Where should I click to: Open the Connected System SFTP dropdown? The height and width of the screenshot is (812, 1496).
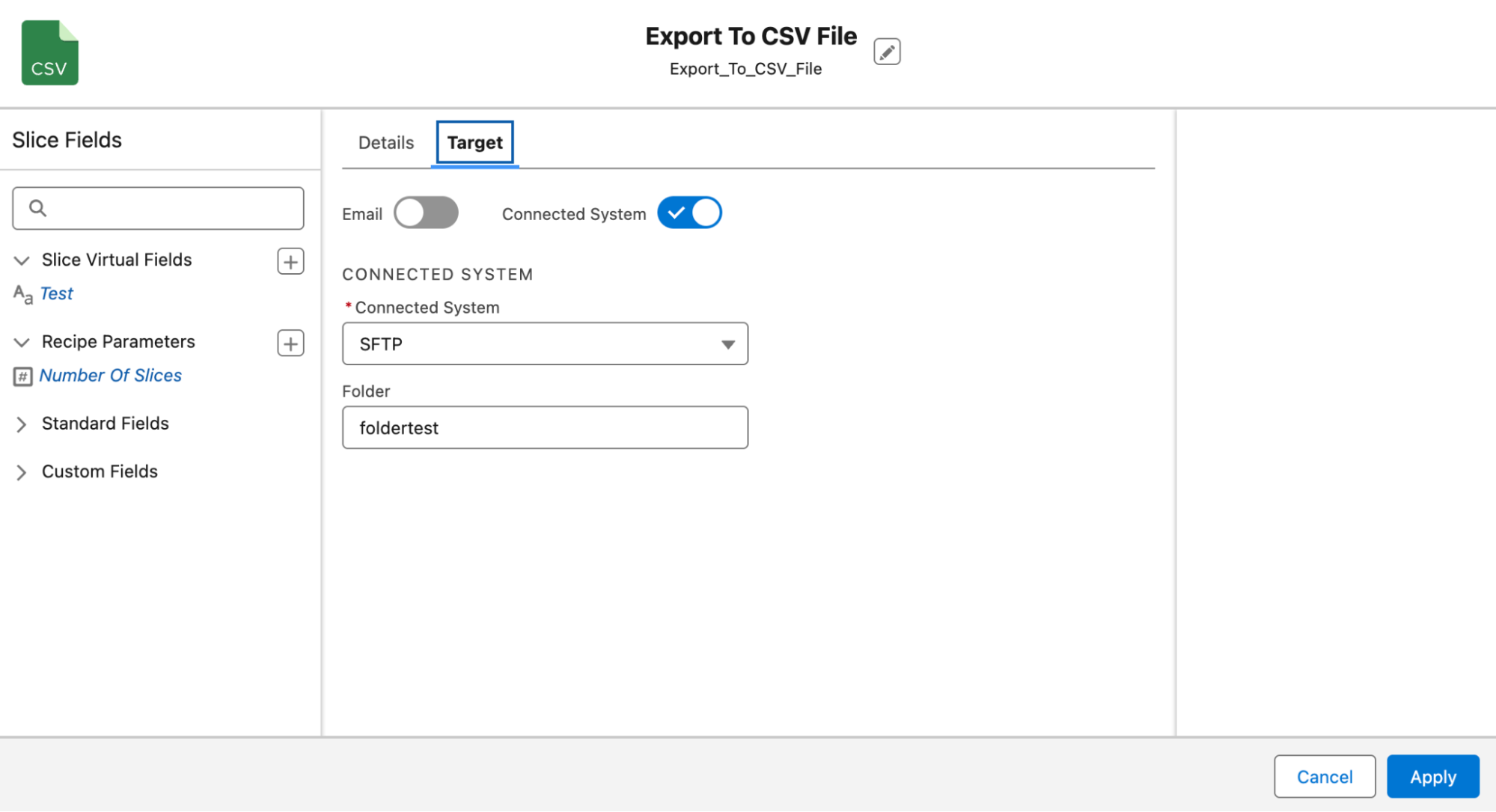[545, 344]
